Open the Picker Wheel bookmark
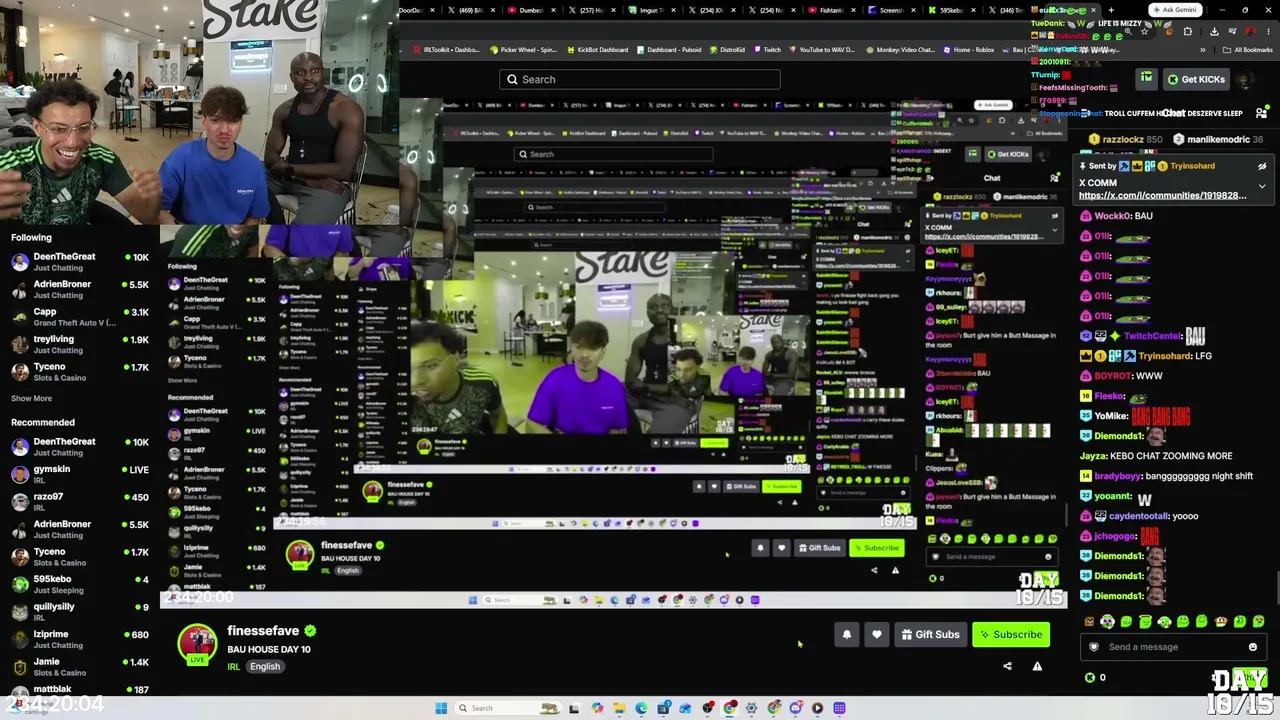1280x720 pixels. pos(524,50)
